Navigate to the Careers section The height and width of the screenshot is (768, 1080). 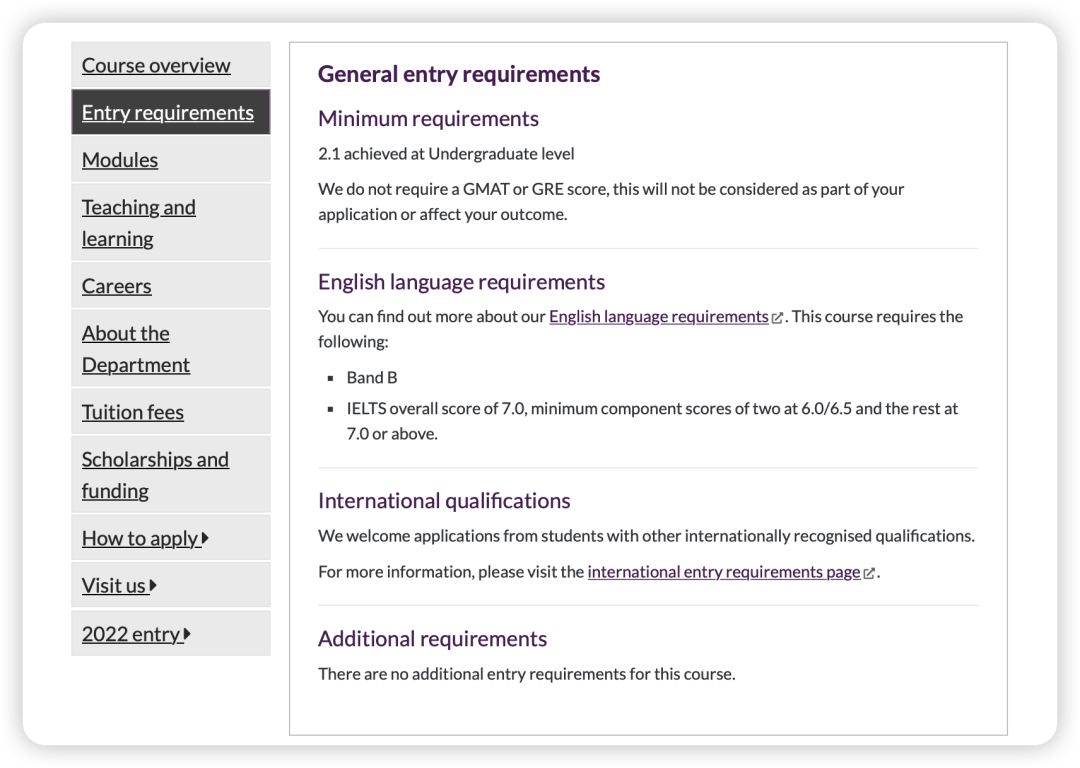click(117, 286)
